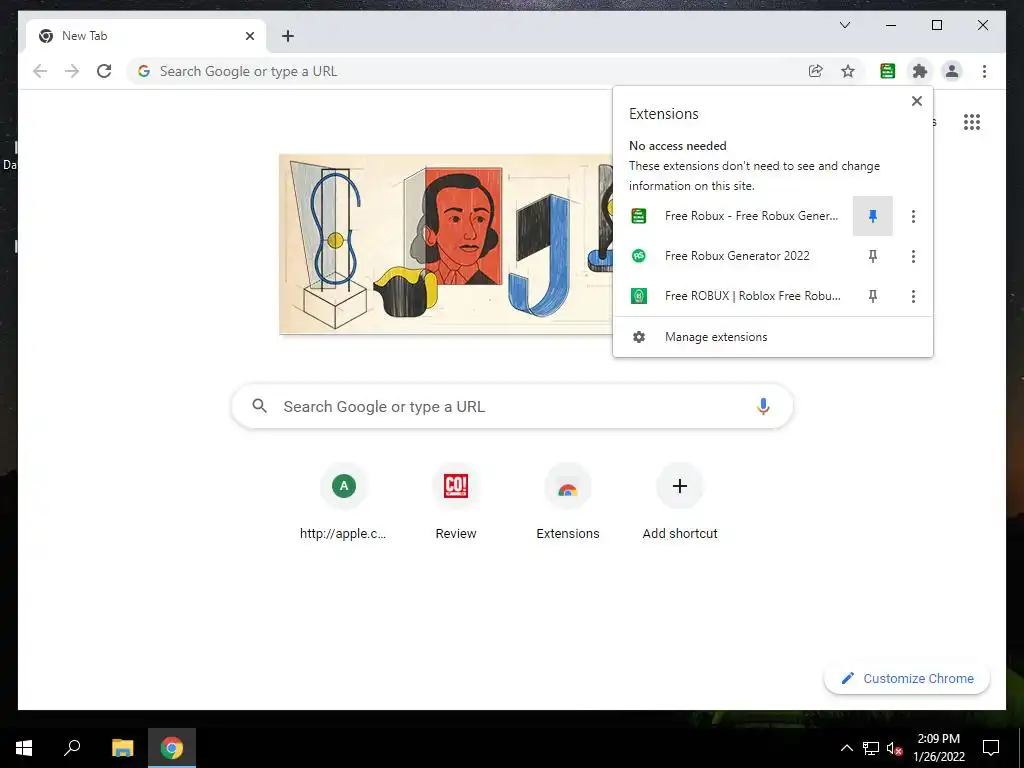1024x768 pixels.
Task: Close the New Tab tab
Action: tap(249, 36)
